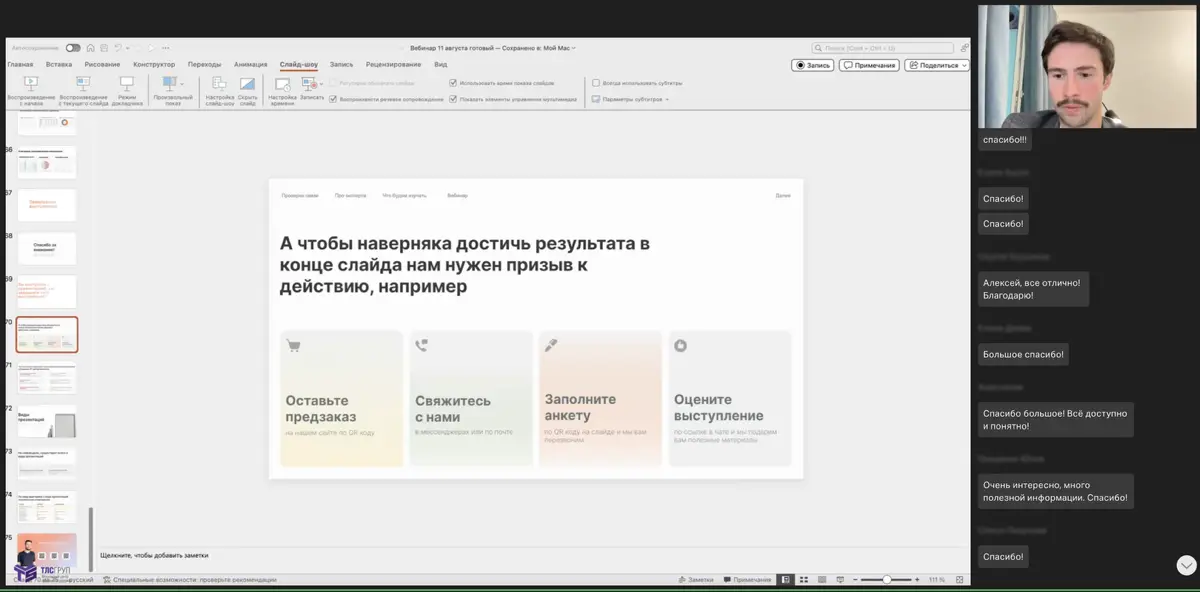Select slide 68 thumbnail in panel
The height and width of the screenshot is (592, 1200).
click(47, 248)
